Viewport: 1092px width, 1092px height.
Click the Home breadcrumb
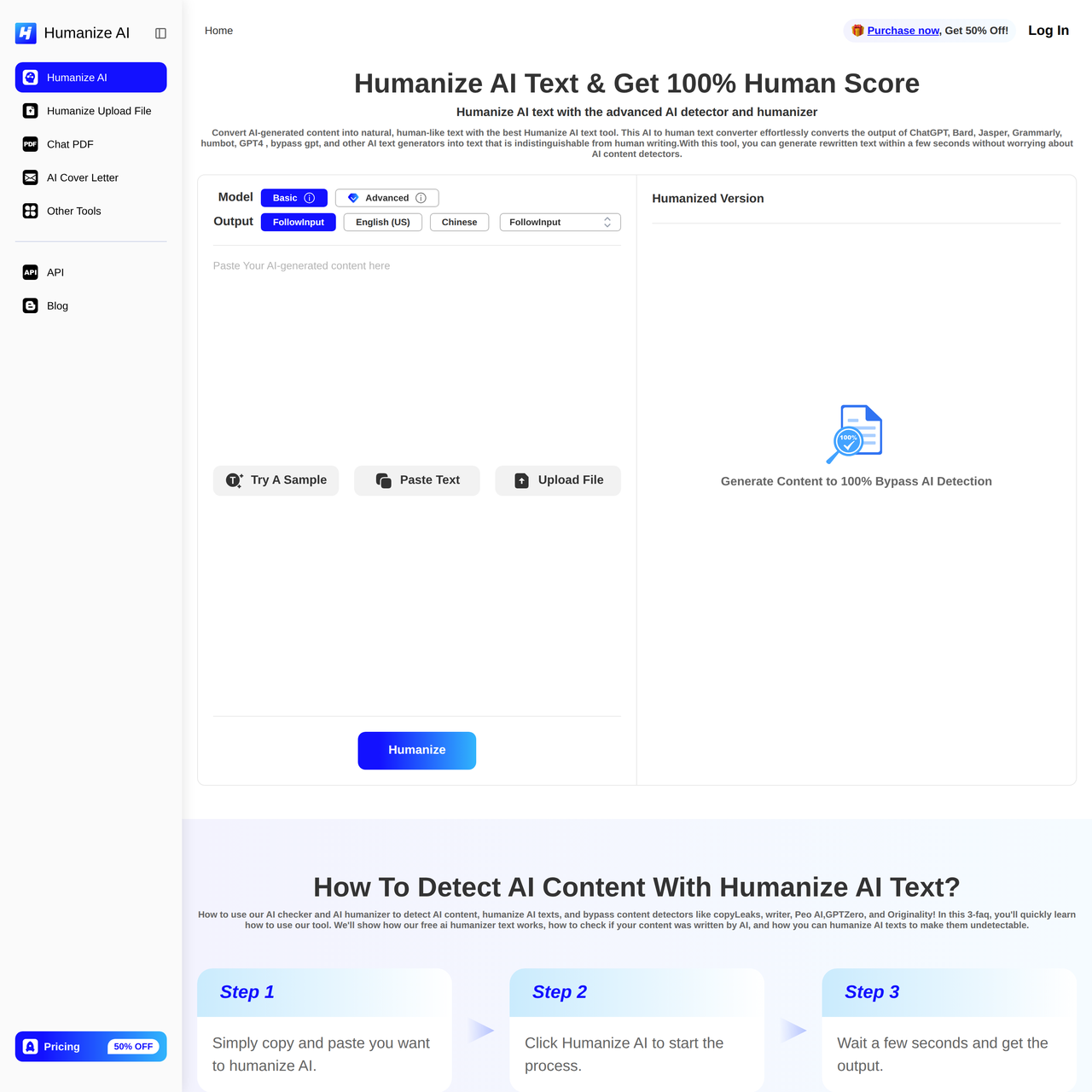click(218, 31)
